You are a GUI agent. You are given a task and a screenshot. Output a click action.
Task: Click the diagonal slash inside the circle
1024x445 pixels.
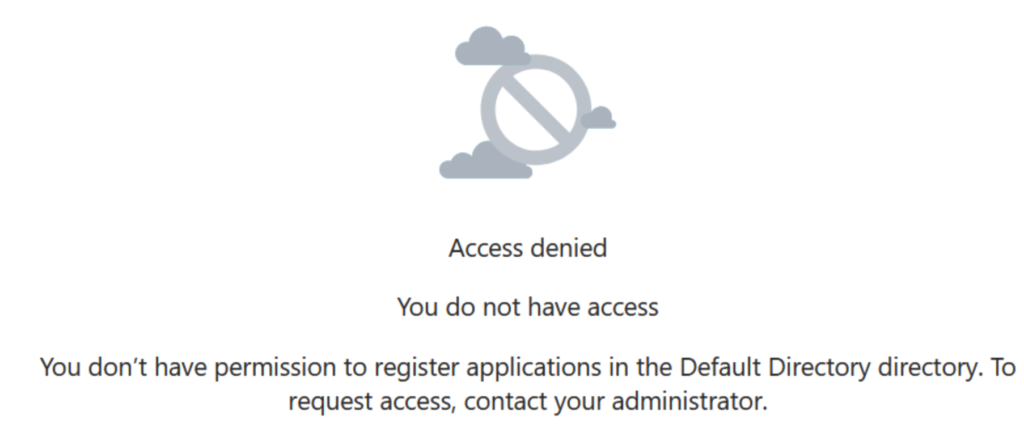[536, 110]
